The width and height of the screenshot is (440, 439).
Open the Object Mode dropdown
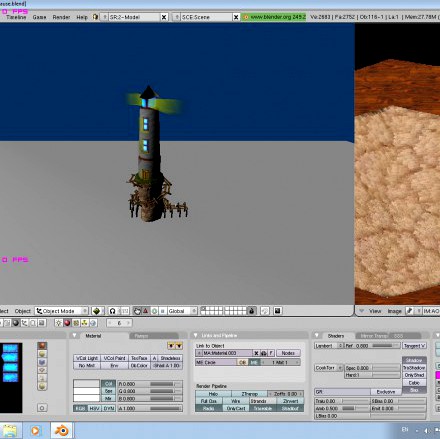[62, 311]
